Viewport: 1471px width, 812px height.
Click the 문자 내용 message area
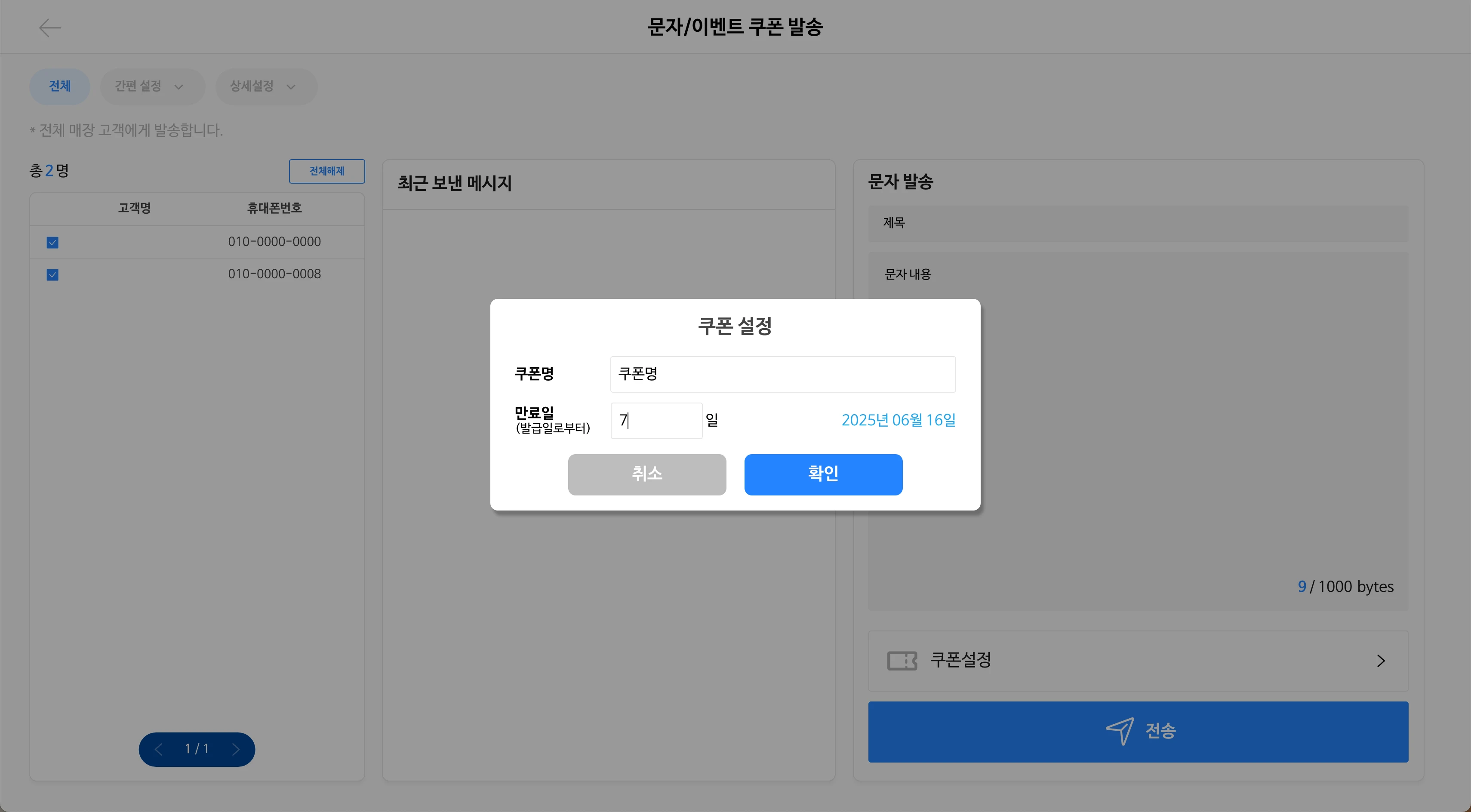click(x=1138, y=432)
